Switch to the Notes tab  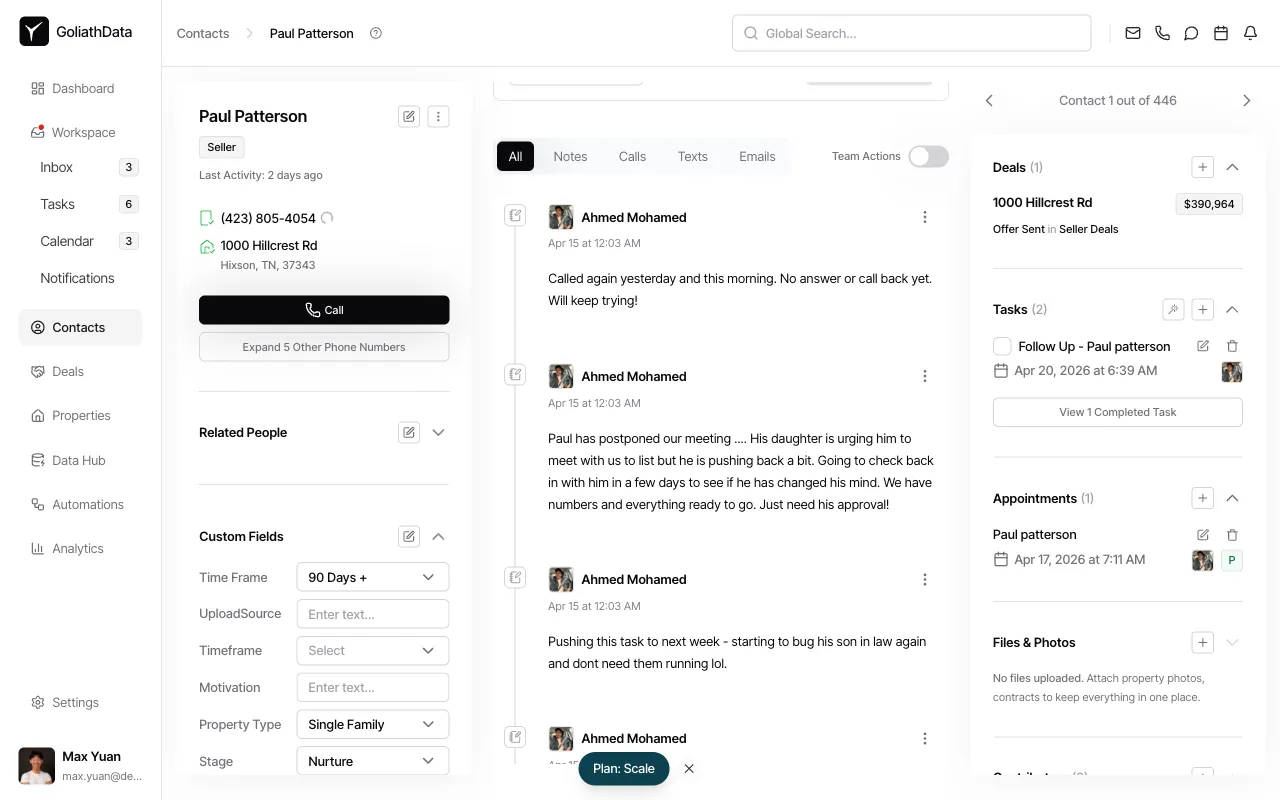pyautogui.click(x=570, y=156)
